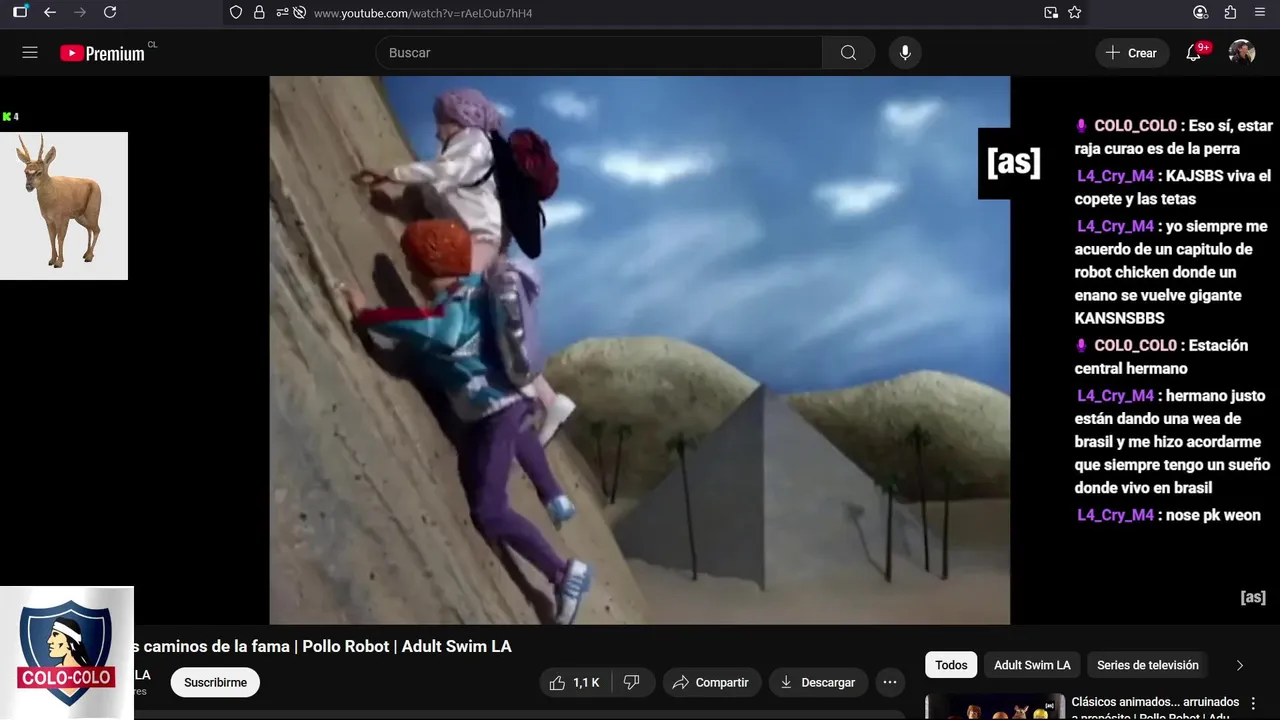The image size is (1280, 720).
Task: Click the autoplay blocked icon in address bar
Action: coord(299,13)
